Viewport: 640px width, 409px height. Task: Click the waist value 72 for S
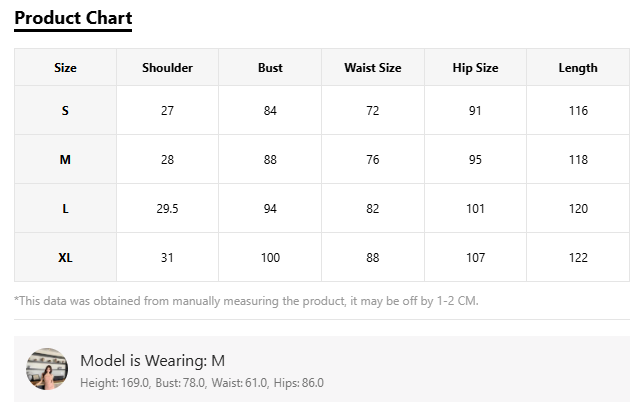tap(373, 111)
